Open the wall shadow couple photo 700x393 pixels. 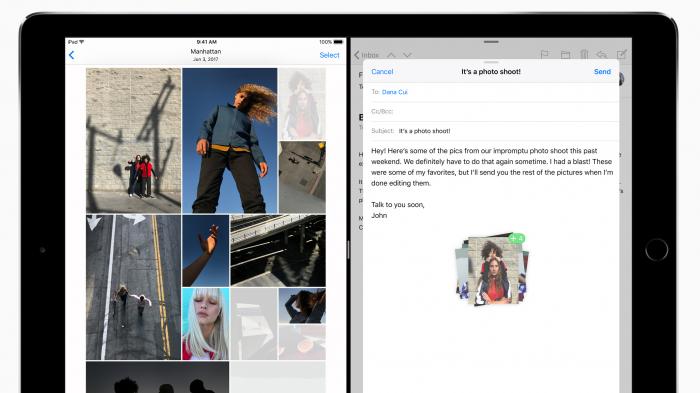[x=133, y=140]
